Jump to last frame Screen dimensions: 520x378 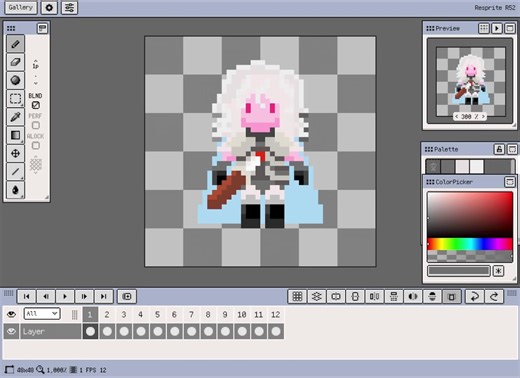pyautogui.click(x=104, y=296)
